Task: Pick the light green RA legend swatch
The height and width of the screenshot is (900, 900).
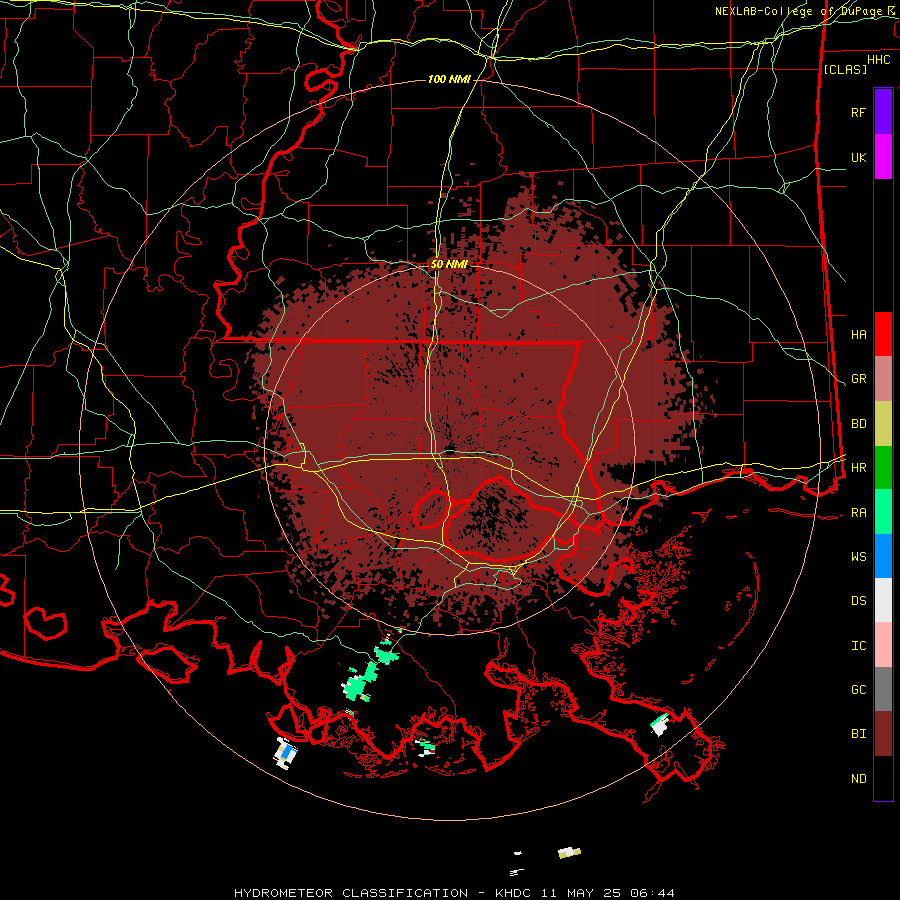Action: tap(883, 512)
